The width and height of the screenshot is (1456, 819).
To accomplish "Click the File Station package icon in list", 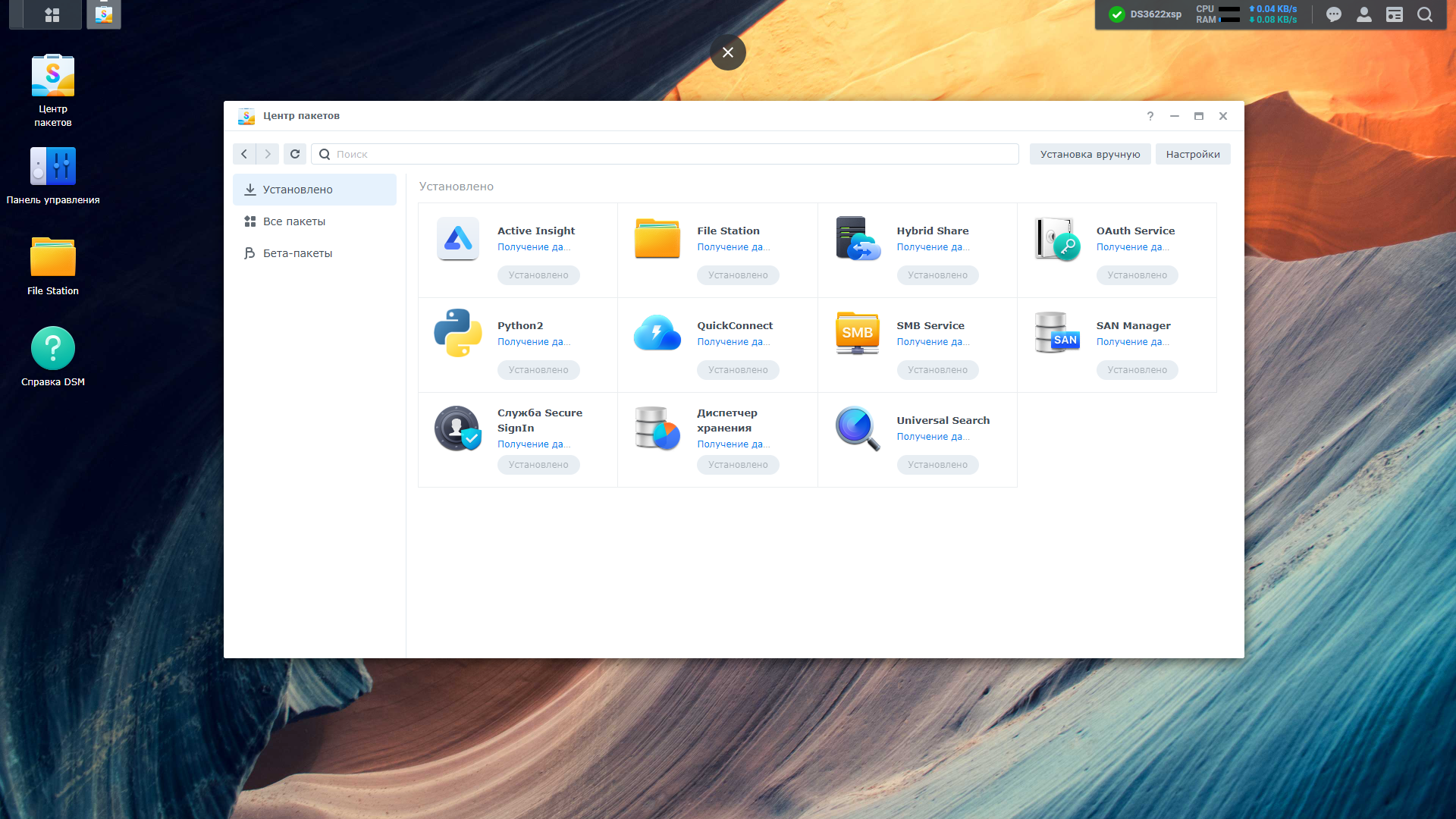I will pos(657,238).
